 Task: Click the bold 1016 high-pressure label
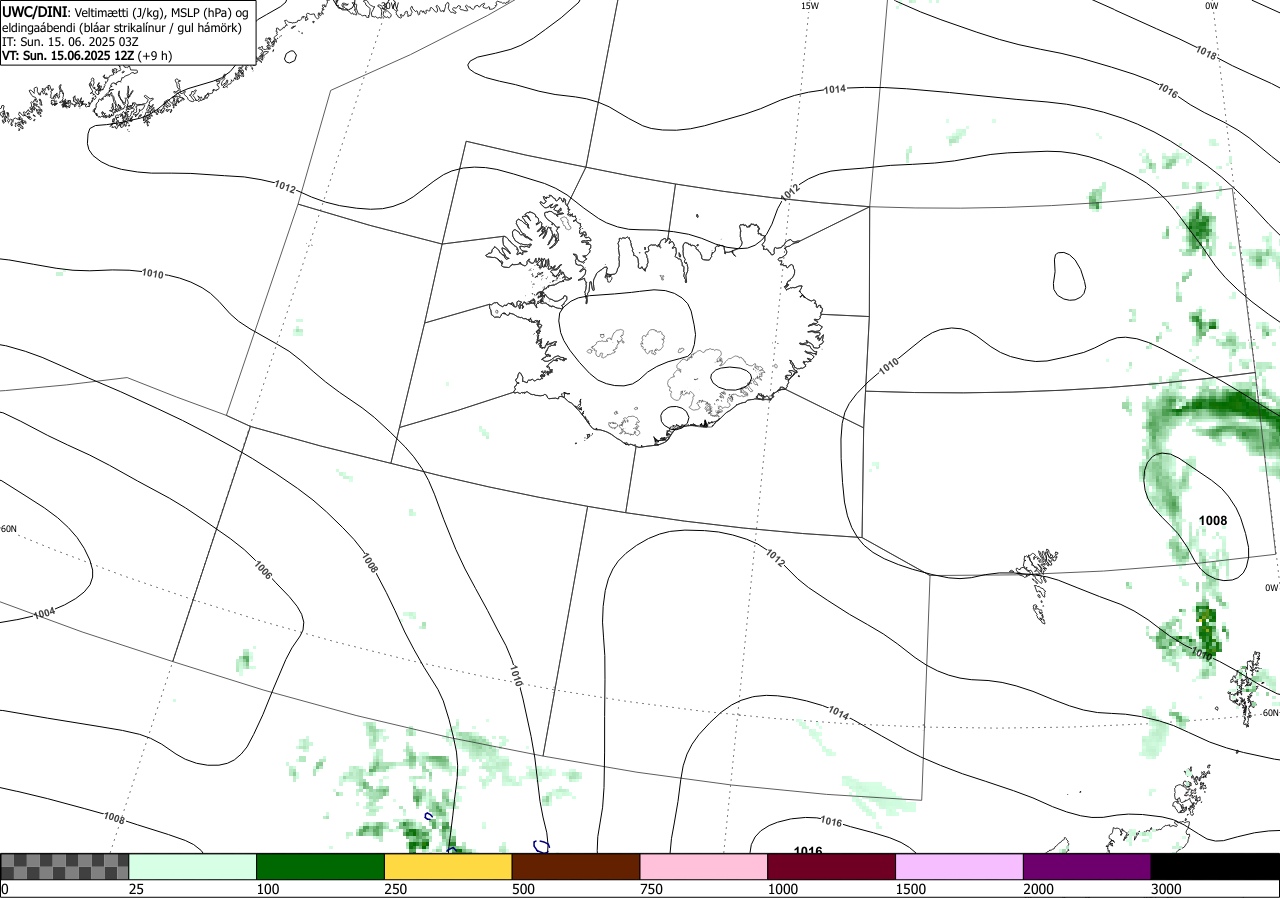point(808,851)
